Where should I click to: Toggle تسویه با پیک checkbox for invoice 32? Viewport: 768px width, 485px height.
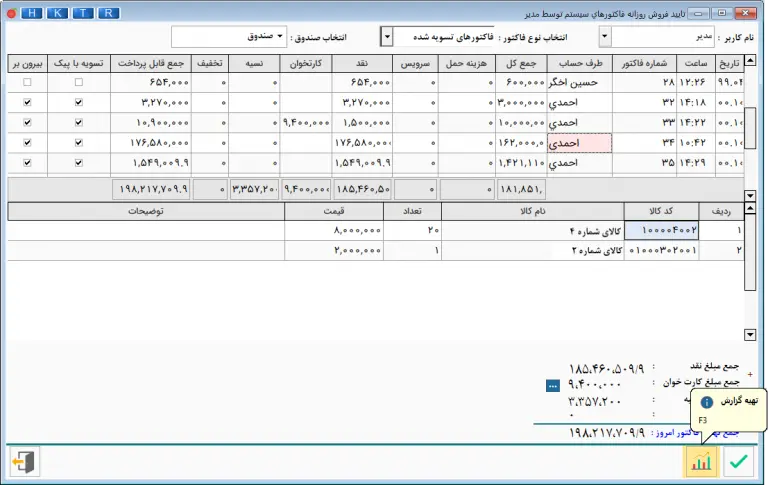79,102
